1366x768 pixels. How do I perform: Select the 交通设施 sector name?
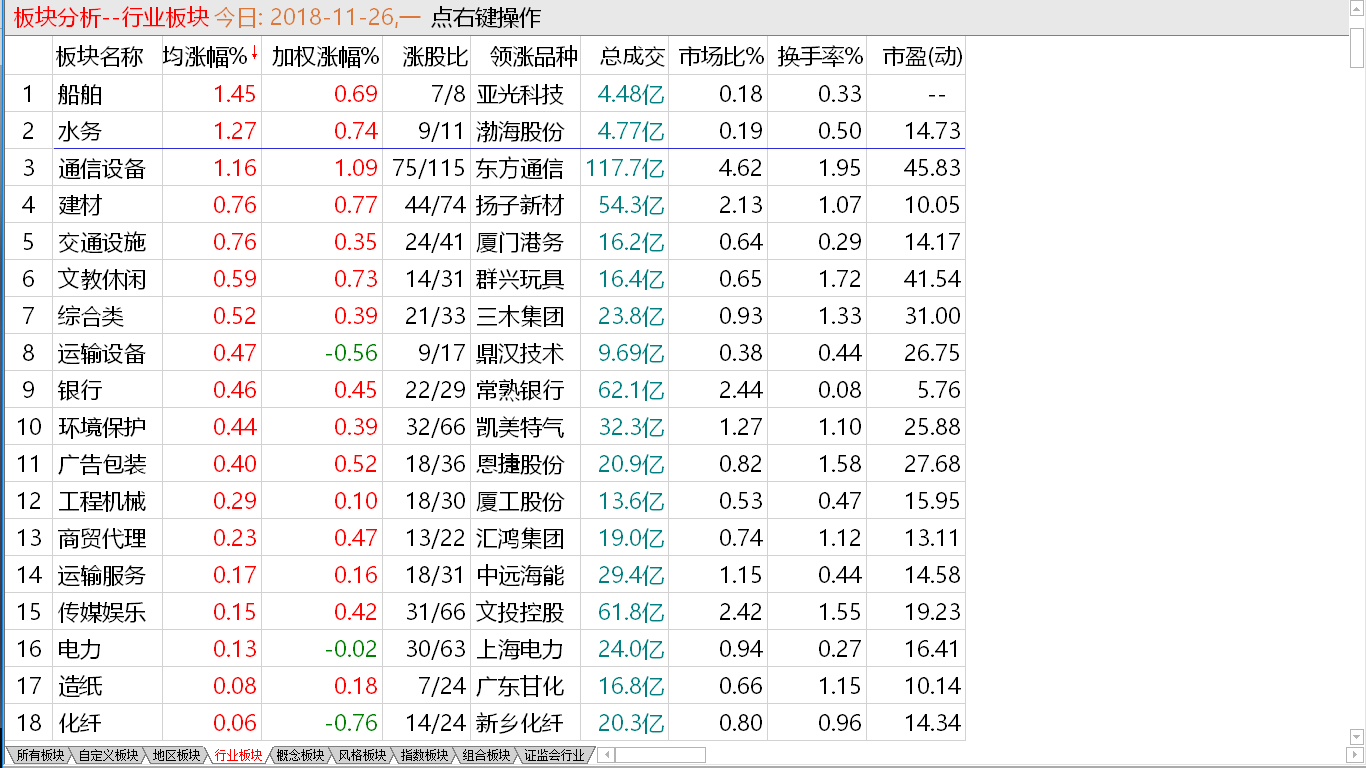(102, 242)
